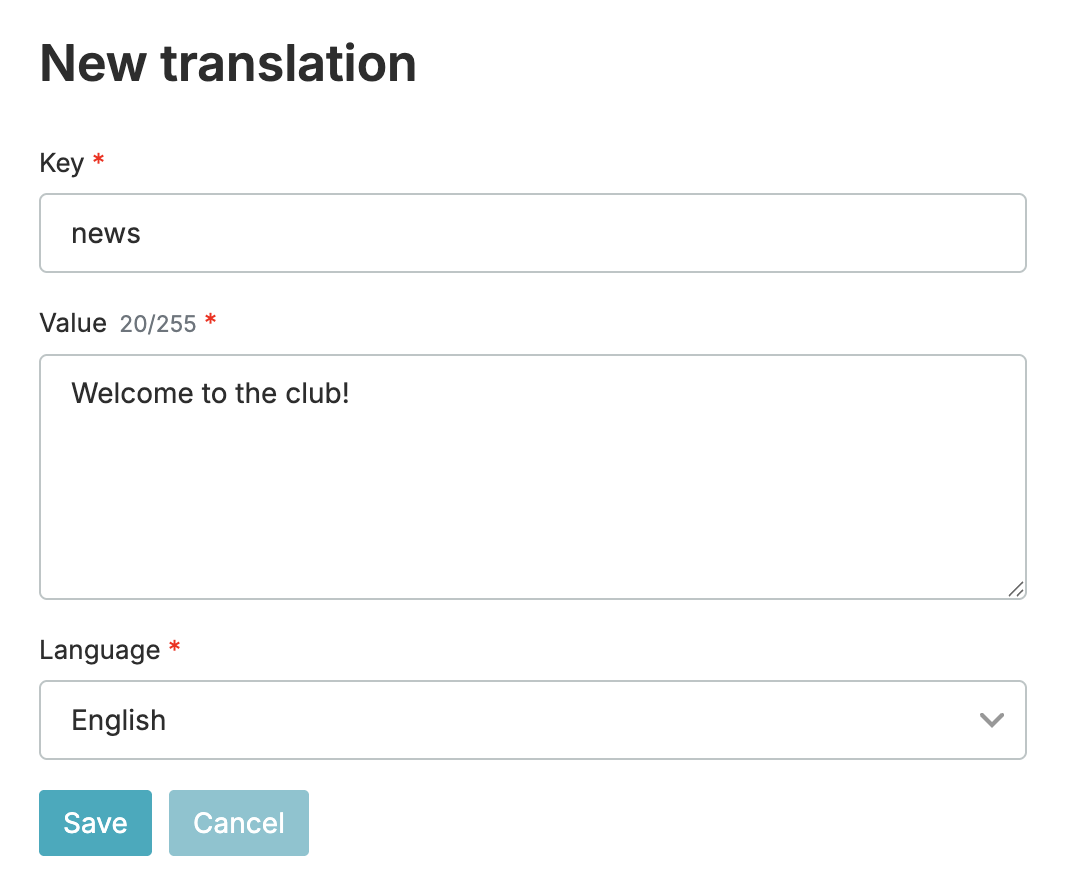Click the 20/255 character counter
Viewport: 1076px width, 894px height.
[x=157, y=324]
